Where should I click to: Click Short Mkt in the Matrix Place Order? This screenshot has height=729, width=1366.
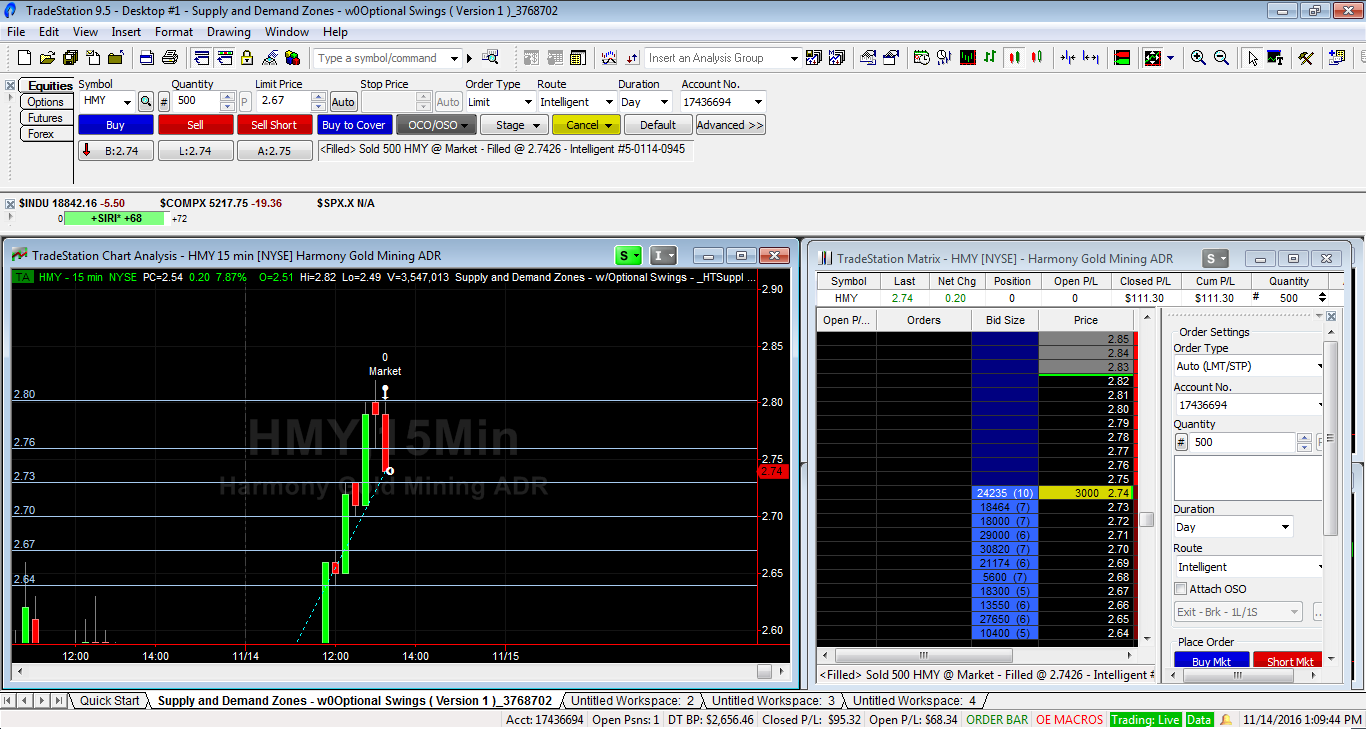[1290, 661]
